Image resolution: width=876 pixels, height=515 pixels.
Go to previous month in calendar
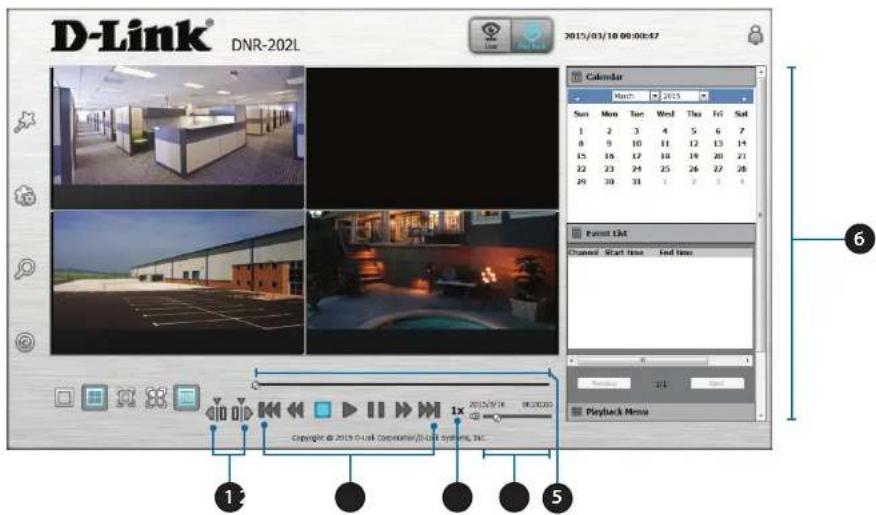click(x=577, y=98)
